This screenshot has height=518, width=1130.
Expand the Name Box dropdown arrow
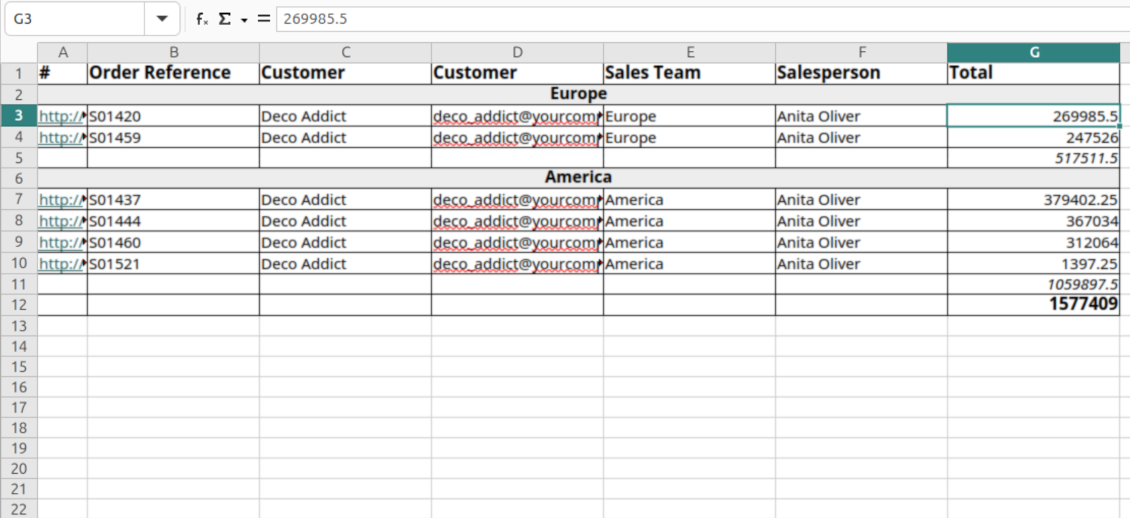pos(161,19)
